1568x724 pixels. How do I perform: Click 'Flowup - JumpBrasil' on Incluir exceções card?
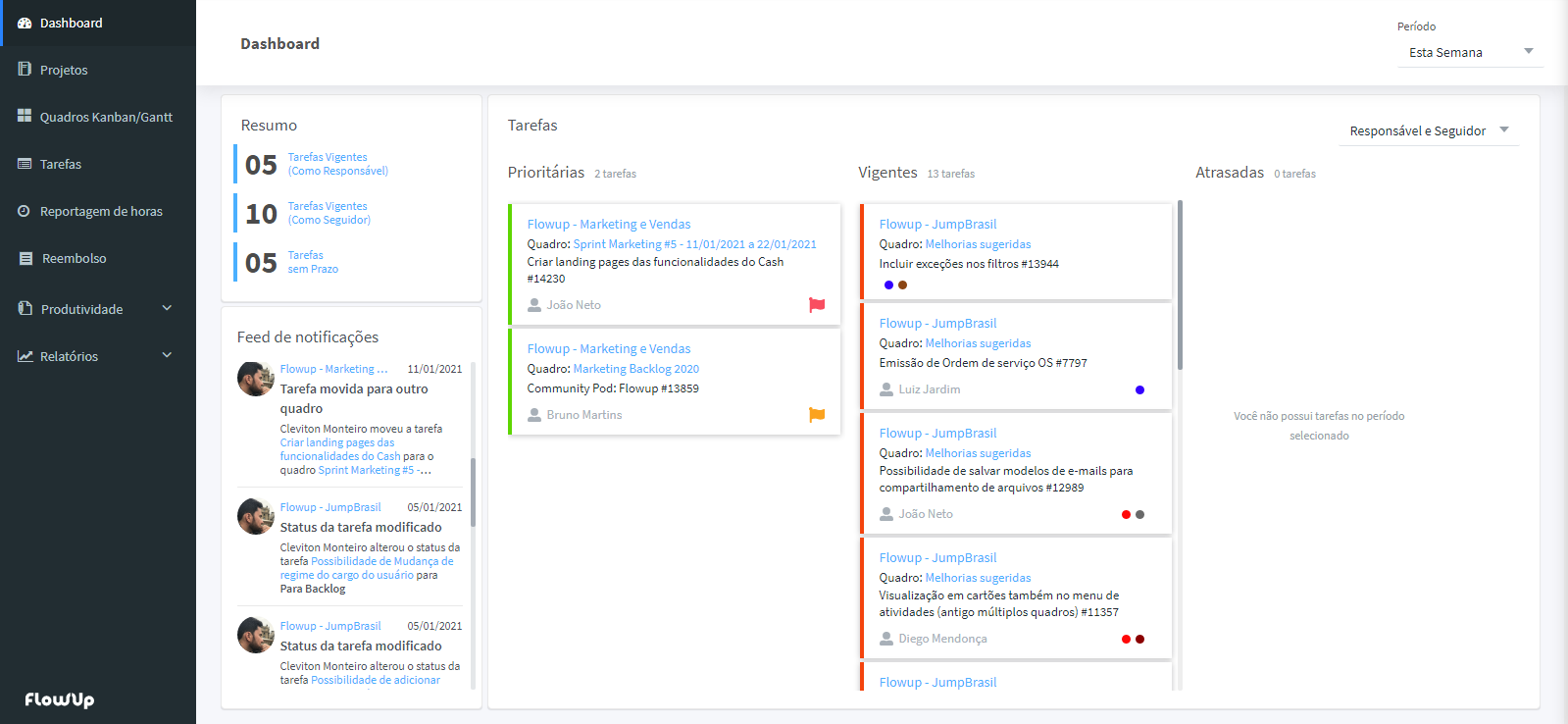coord(937,225)
